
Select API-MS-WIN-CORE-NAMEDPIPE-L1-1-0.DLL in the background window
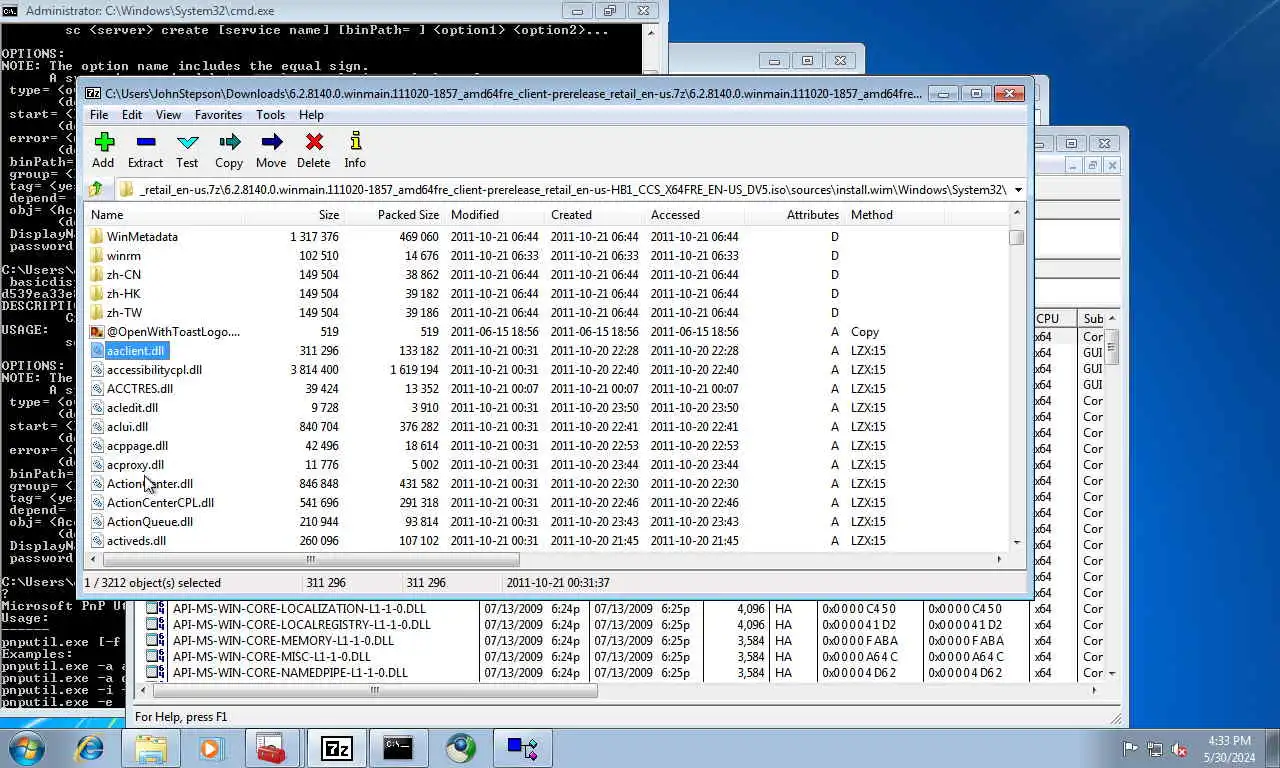[290, 673]
